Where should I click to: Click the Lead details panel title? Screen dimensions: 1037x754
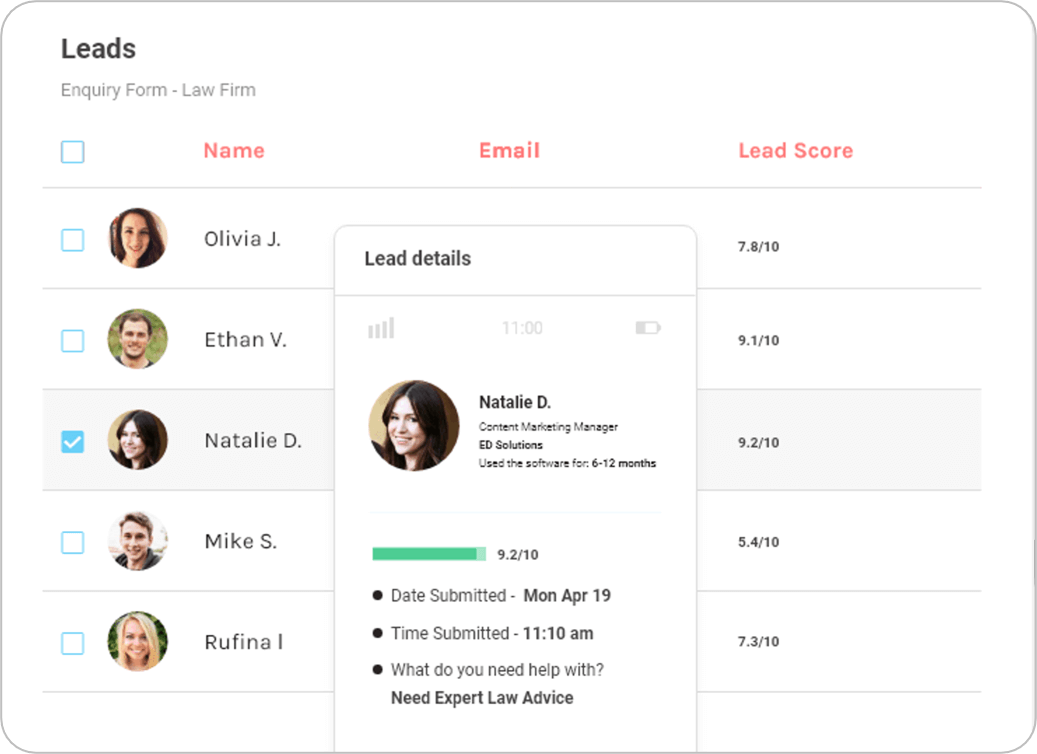click(x=418, y=259)
